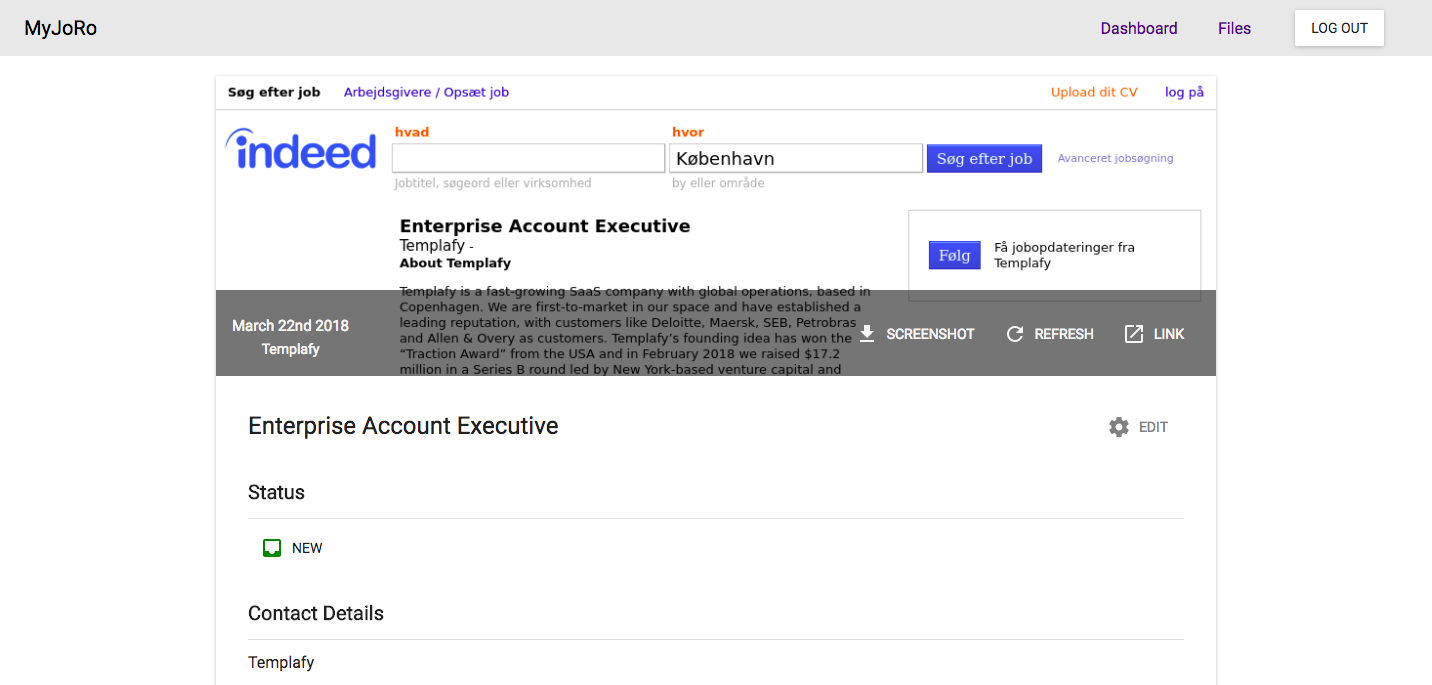Image resolution: width=1432 pixels, height=685 pixels.
Task: Click the 'hvor' location field with København
Action: pyautogui.click(x=795, y=158)
